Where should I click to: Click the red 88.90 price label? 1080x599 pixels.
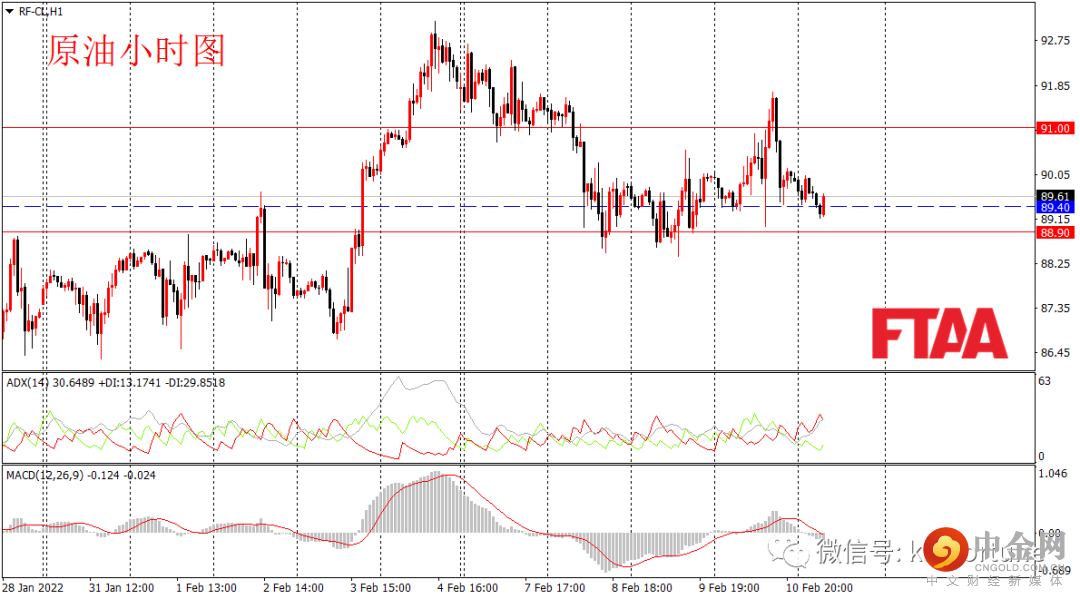[x=1055, y=233]
